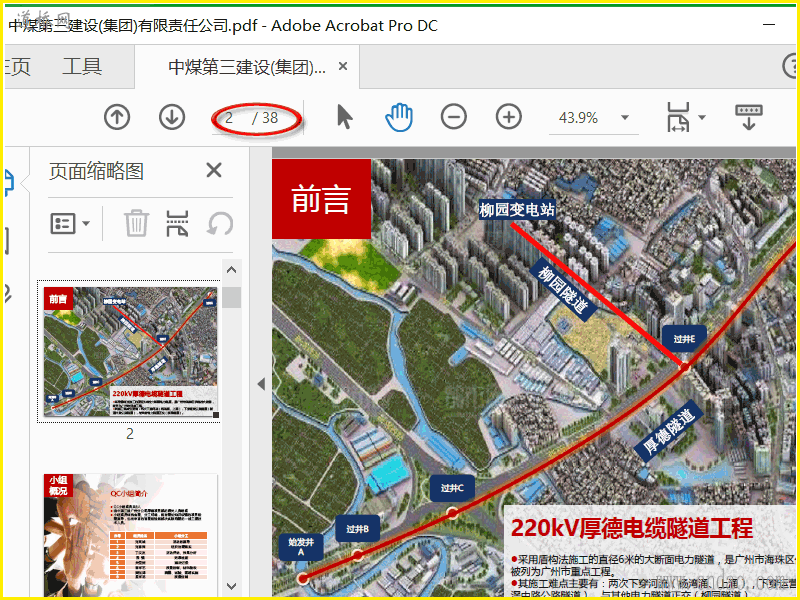Viewport: 800px width, 600px height.
Task: Activate the hand pan tool
Action: pos(399,117)
